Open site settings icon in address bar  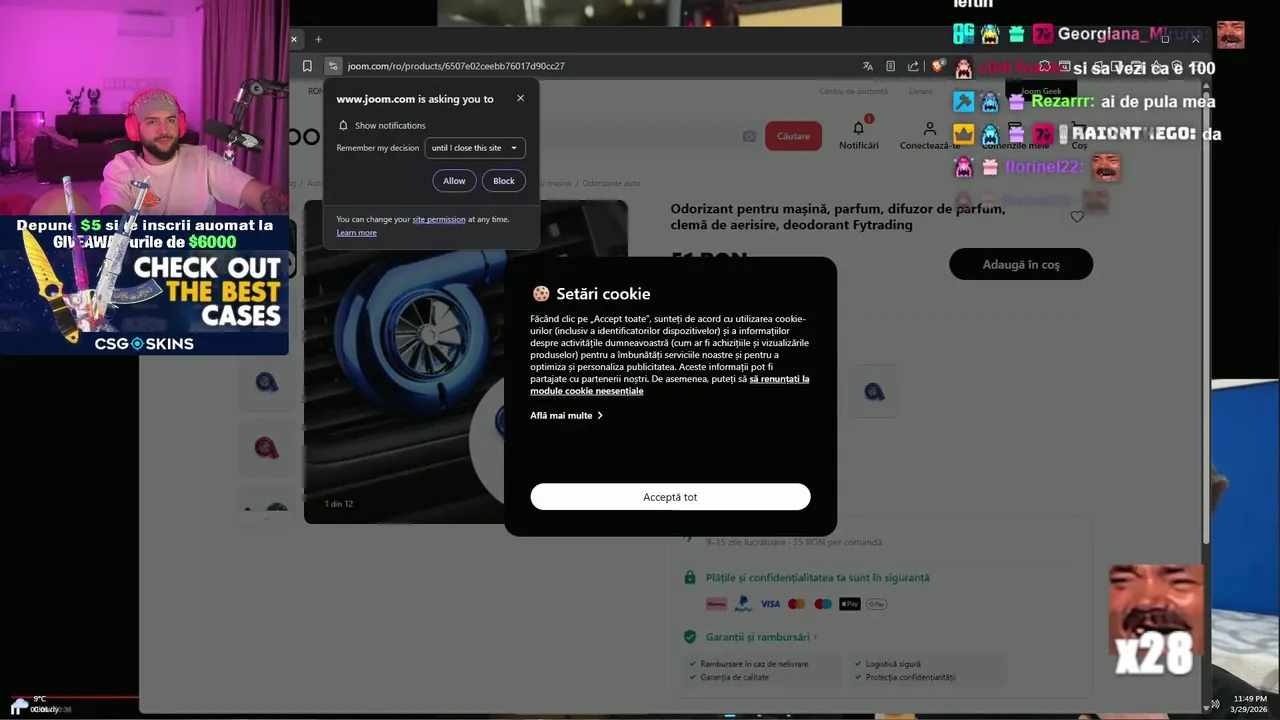(333, 66)
